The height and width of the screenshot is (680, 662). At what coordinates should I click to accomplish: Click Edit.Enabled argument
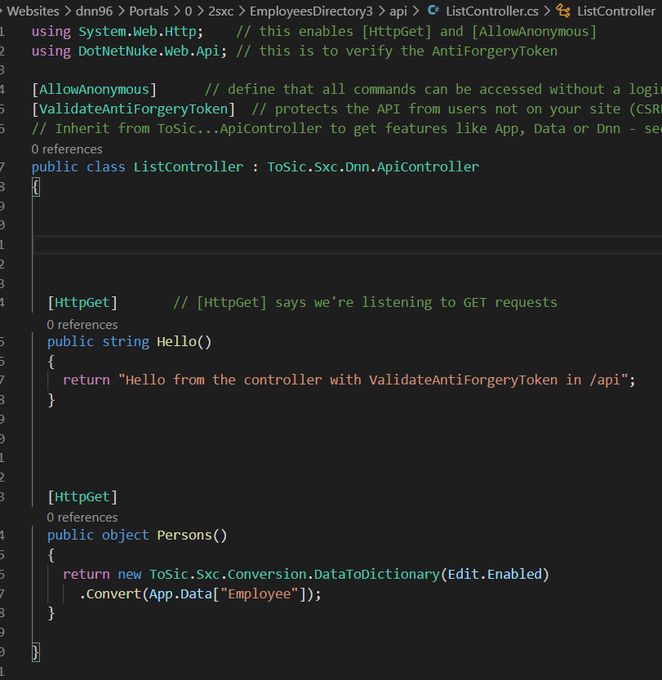(495, 574)
